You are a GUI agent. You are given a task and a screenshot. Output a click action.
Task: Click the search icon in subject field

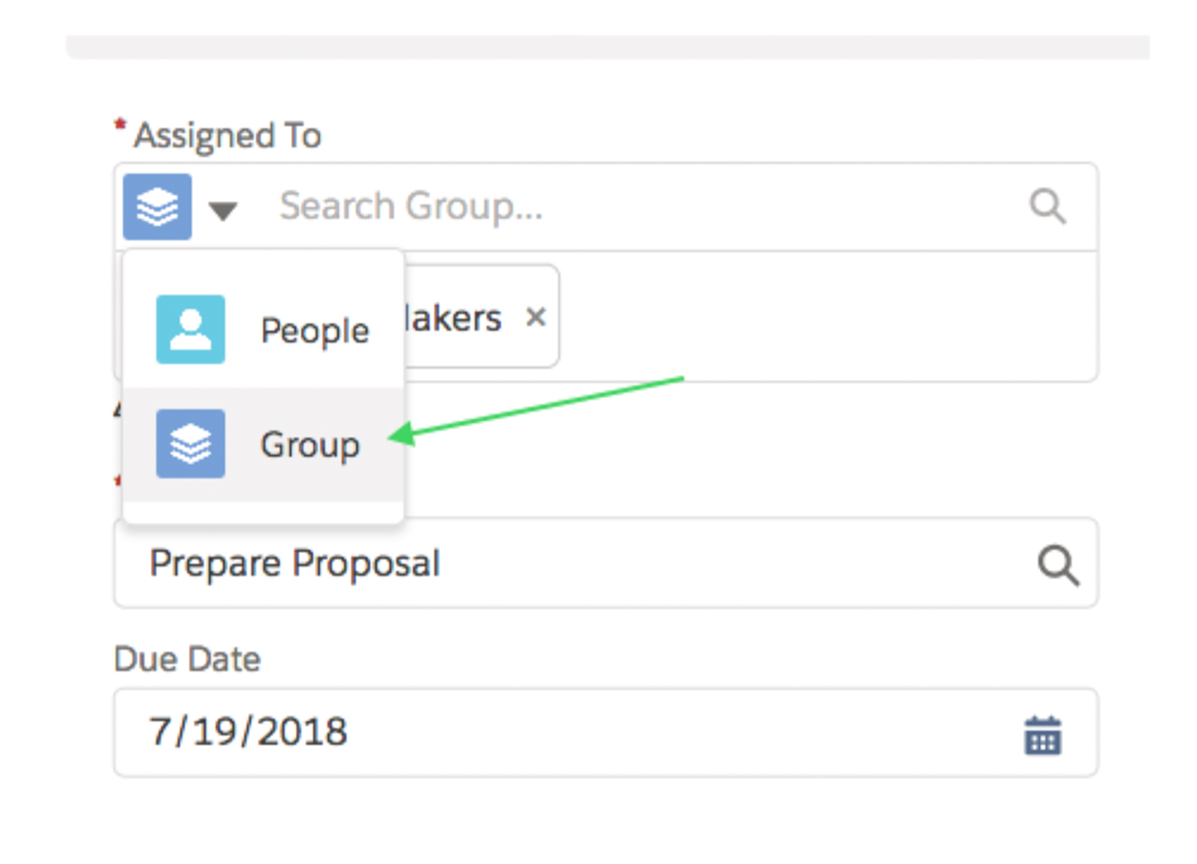click(1058, 565)
